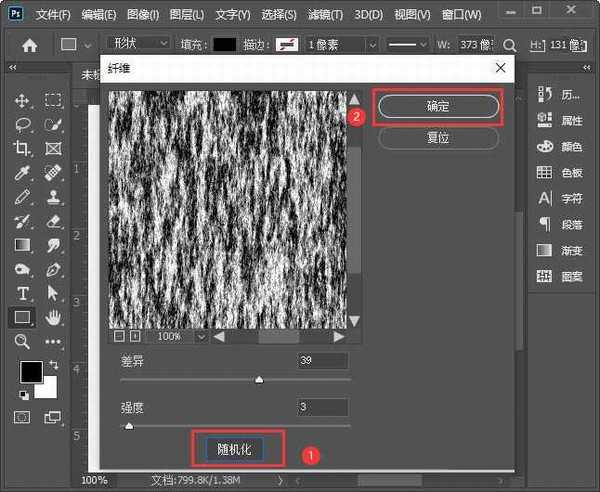
Task: Open the 色板 Swatches panel
Action: coord(545,172)
